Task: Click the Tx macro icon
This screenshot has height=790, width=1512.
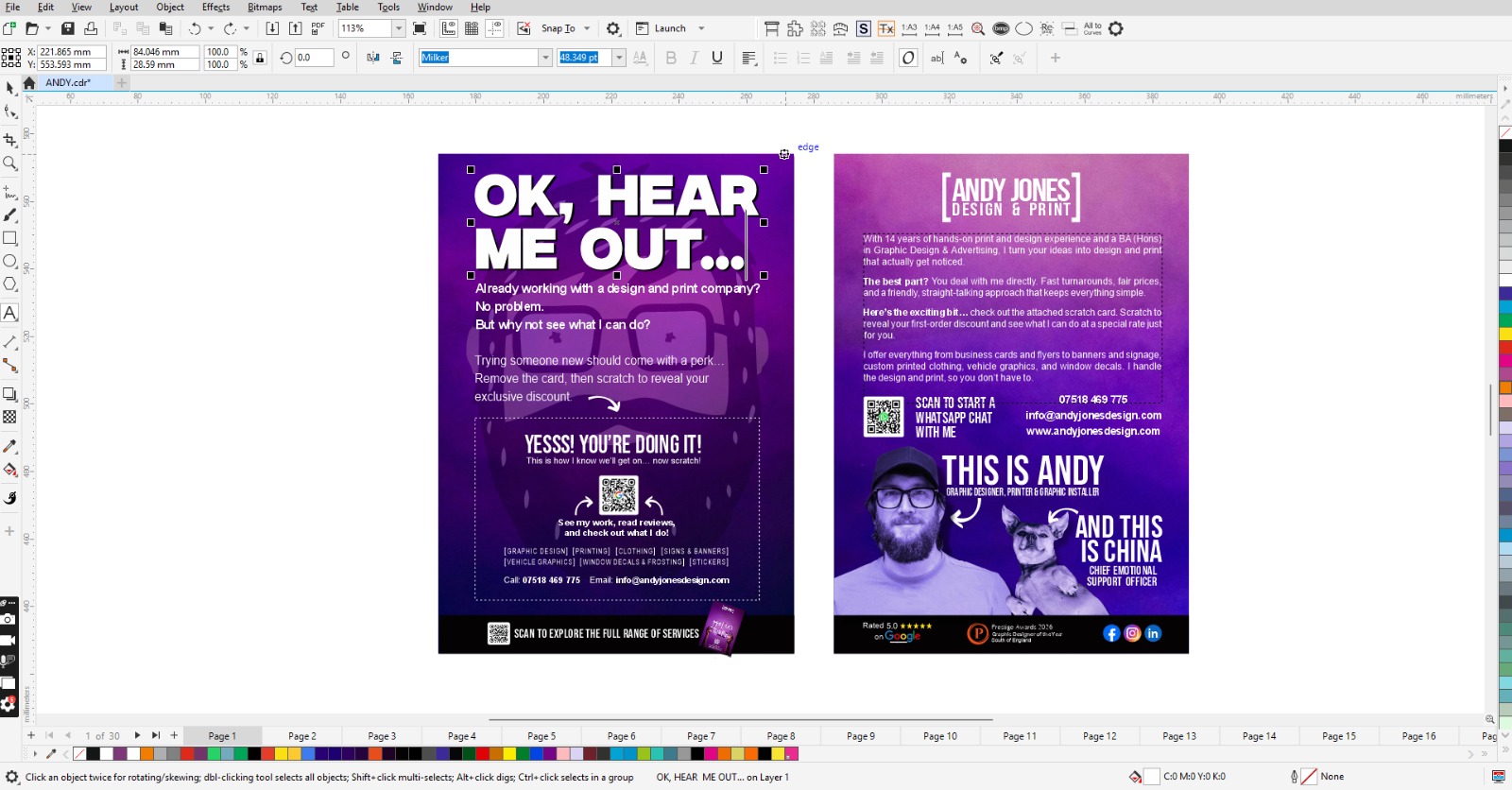Action: [x=886, y=28]
